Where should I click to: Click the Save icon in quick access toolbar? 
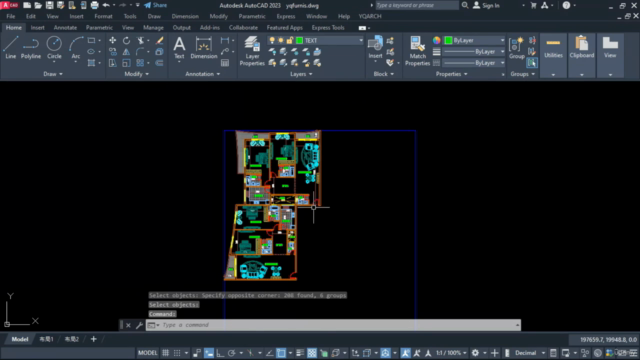pyautogui.click(x=49, y=5)
